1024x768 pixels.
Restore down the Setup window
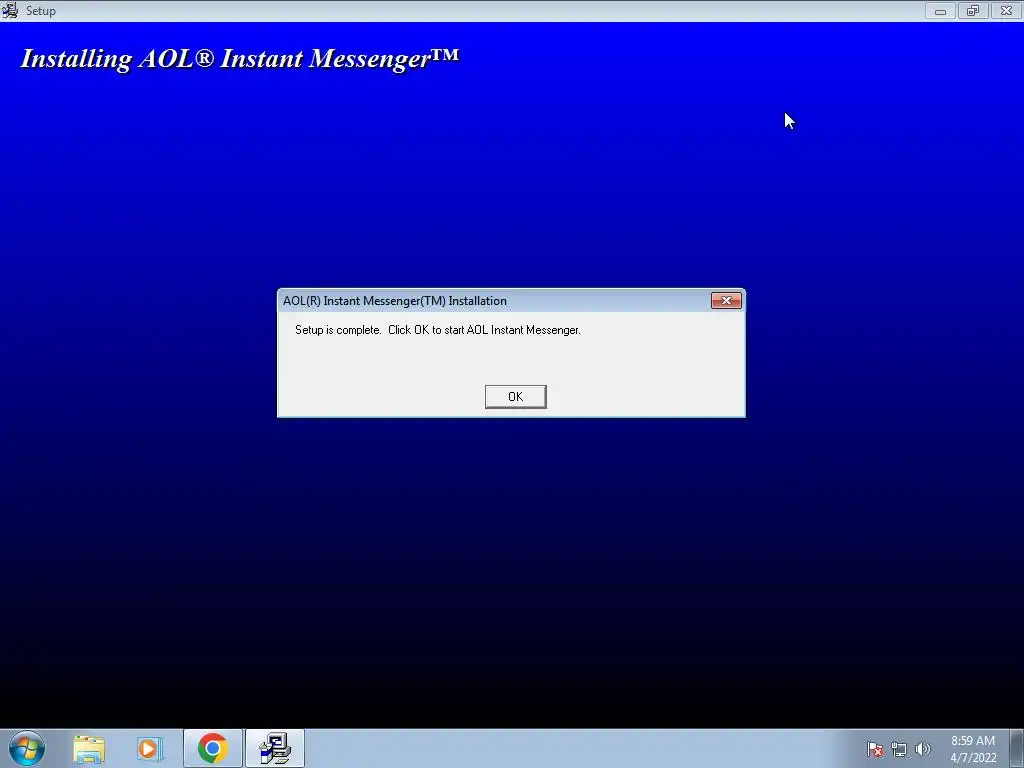pyautogui.click(x=973, y=11)
